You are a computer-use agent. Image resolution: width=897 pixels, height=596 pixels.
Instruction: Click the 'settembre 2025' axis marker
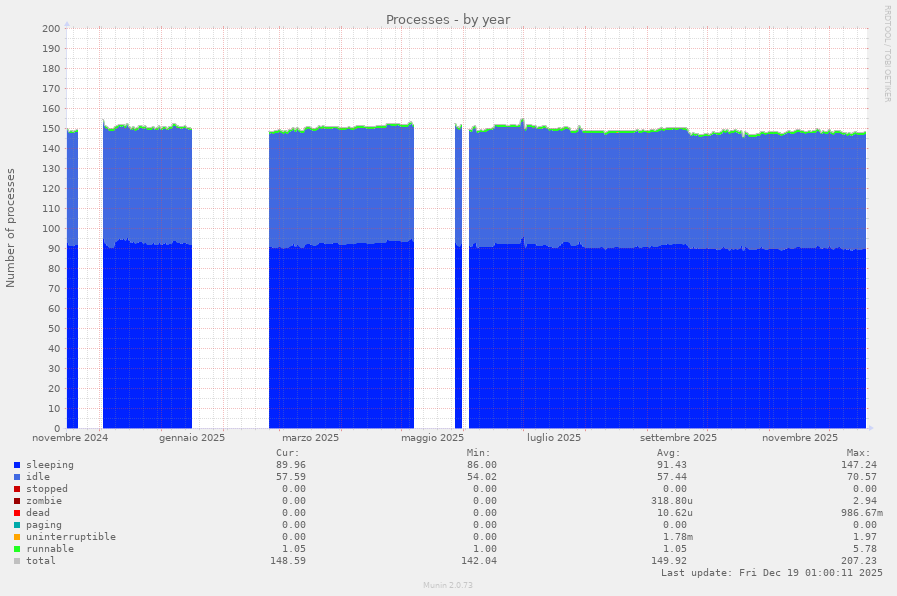(x=678, y=438)
